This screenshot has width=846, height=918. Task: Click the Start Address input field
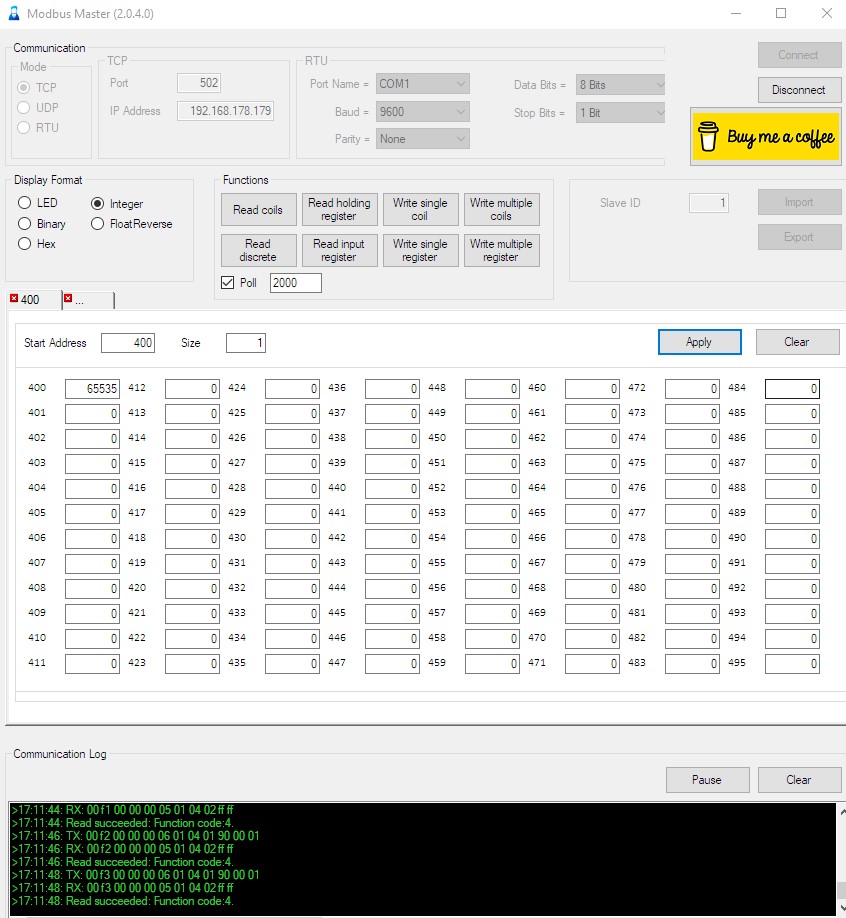click(x=128, y=343)
